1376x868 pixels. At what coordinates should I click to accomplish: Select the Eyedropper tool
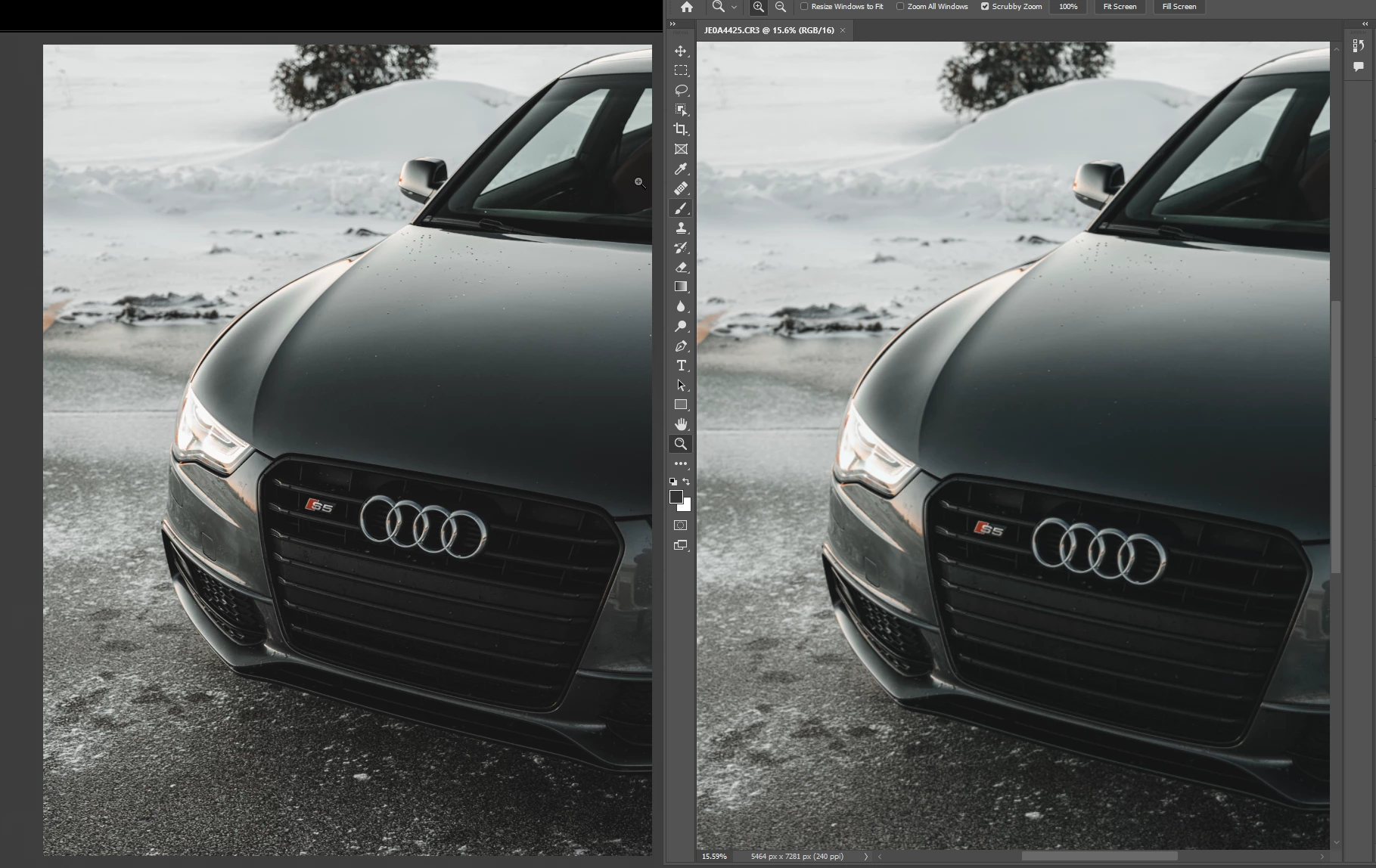coord(681,169)
